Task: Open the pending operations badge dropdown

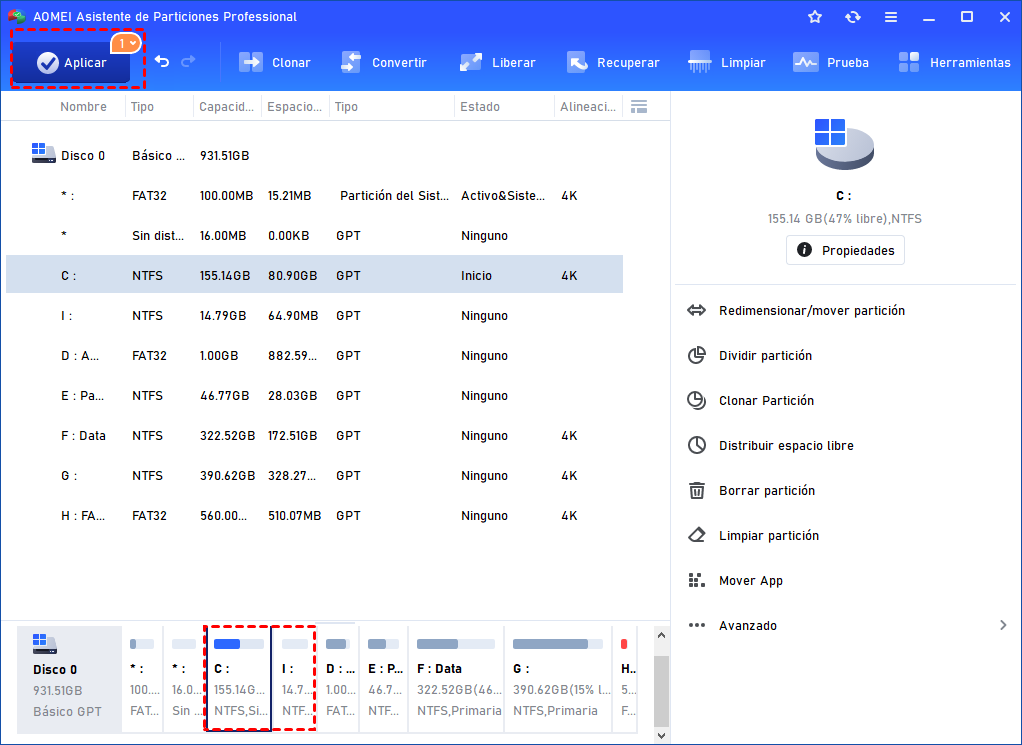Action: coord(126,44)
